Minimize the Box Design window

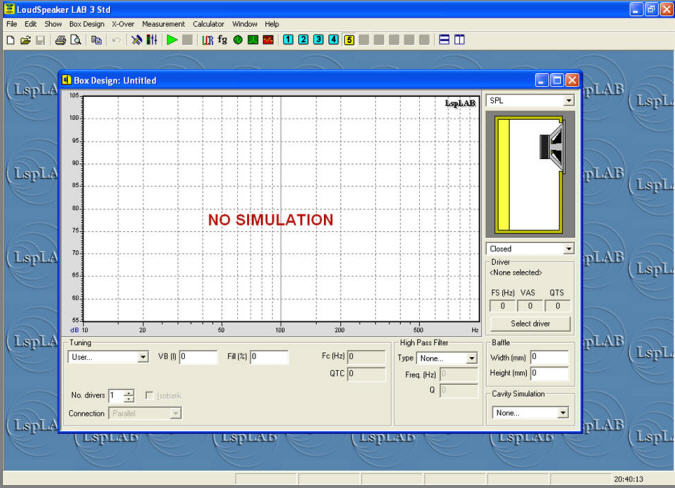(542, 80)
